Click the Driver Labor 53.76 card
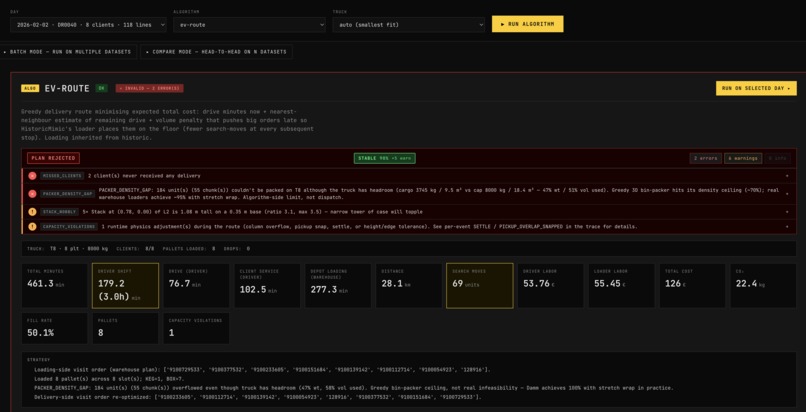806x412 pixels. [551, 286]
